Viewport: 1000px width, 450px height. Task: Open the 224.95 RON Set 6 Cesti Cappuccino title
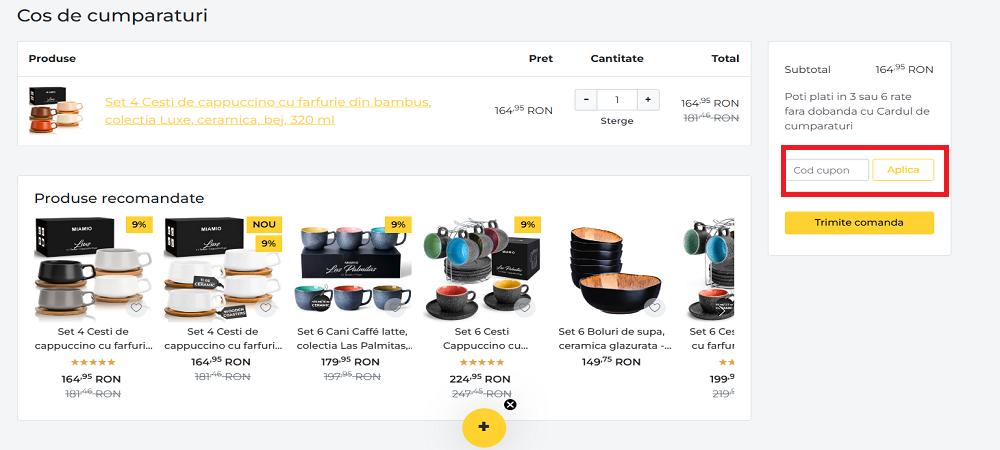(x=485, y=338)
